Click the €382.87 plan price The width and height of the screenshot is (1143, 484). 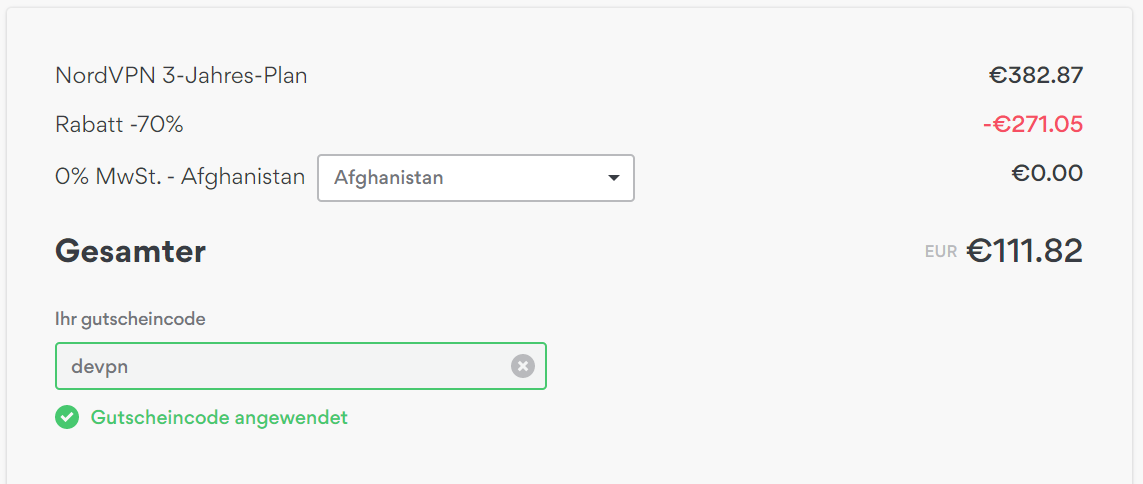1036,75
